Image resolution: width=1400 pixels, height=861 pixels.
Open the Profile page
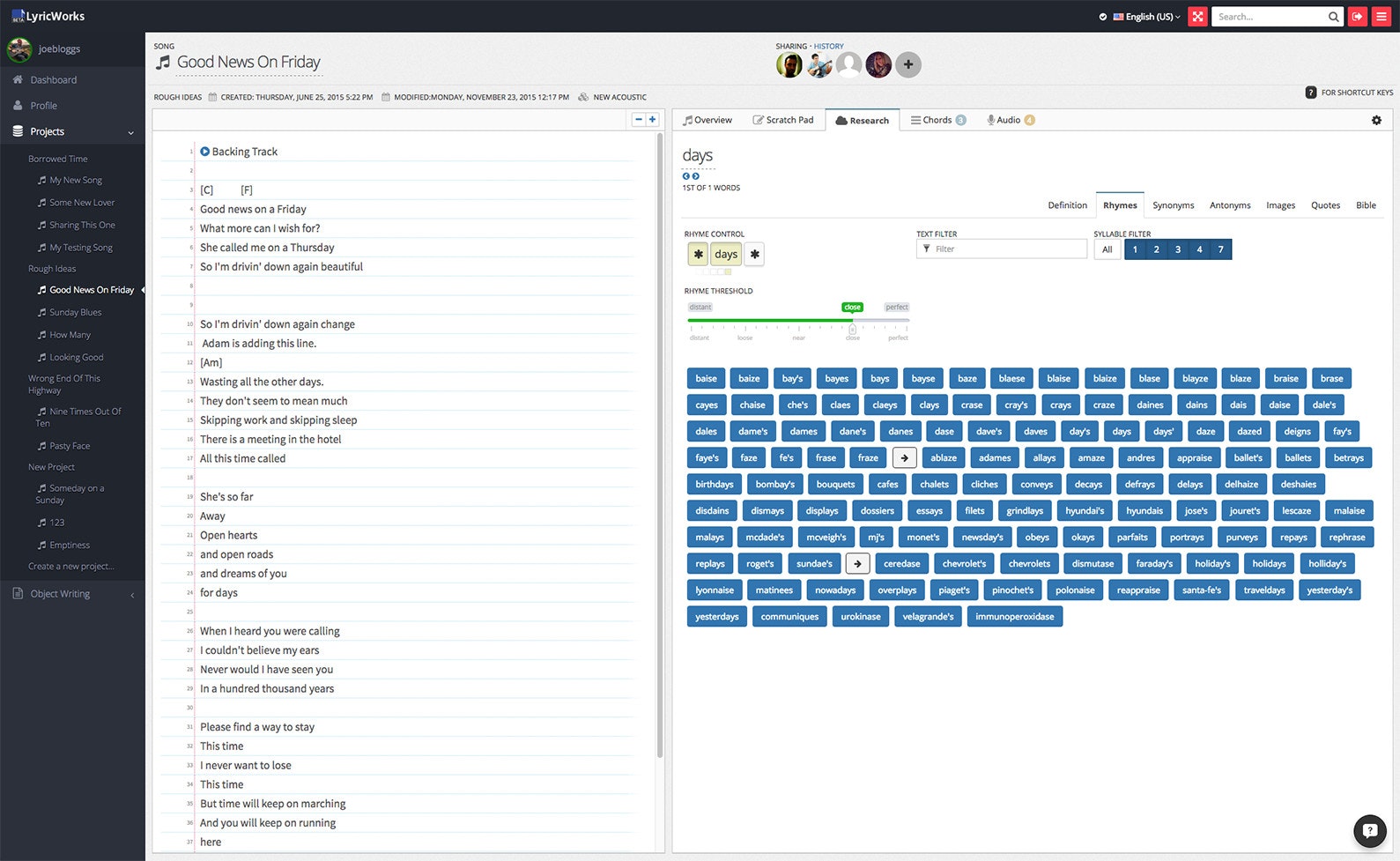tap(43, 105)
